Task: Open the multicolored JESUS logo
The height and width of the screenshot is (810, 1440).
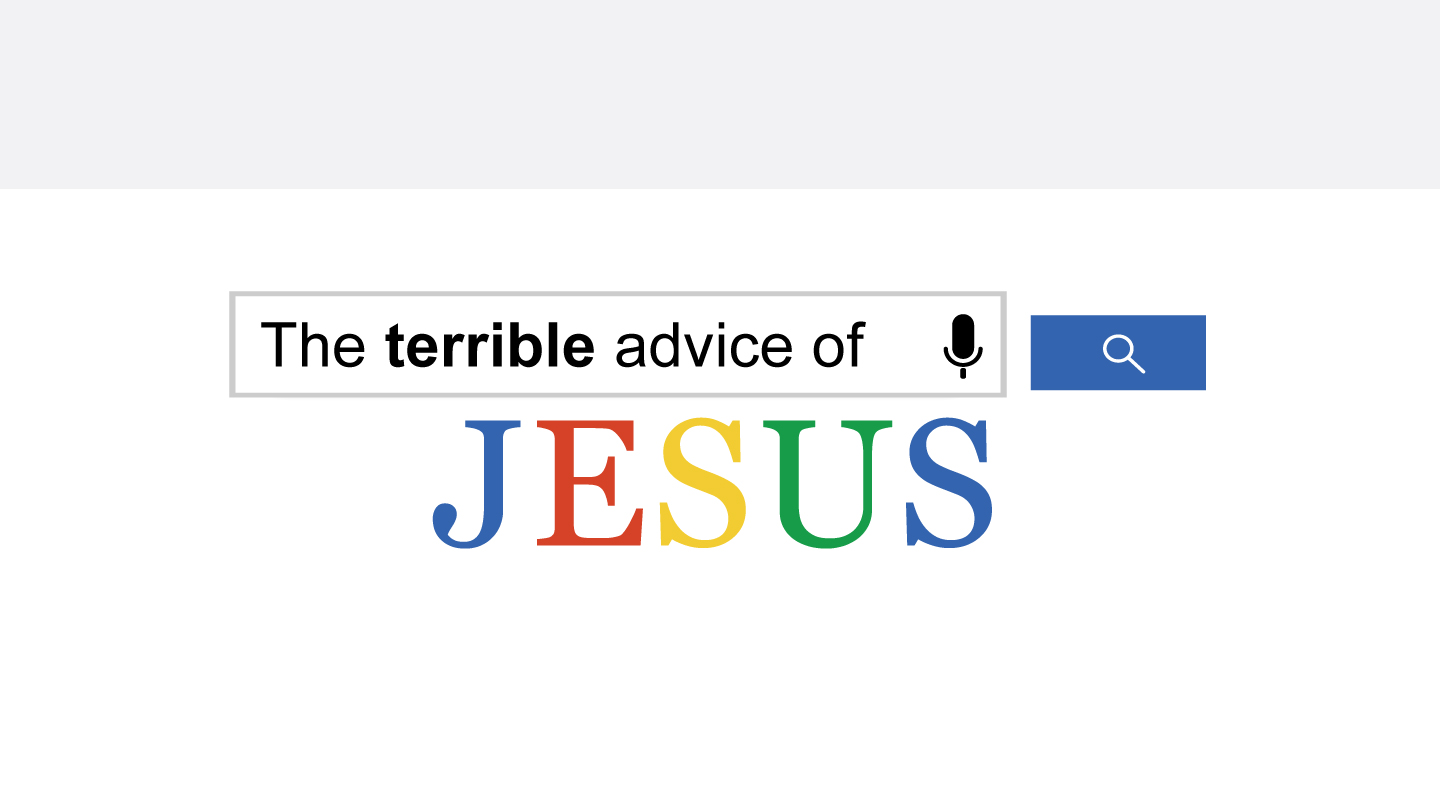Action: point(713,483)
